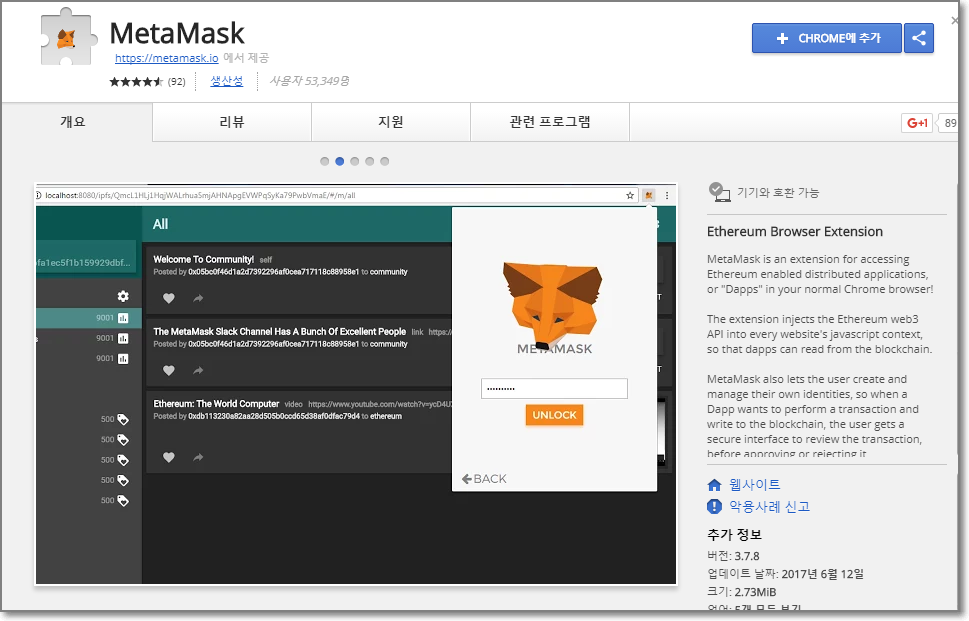Click the CHROME에 추가 button
Screen dimensions: 969x621
pos(827,38)
